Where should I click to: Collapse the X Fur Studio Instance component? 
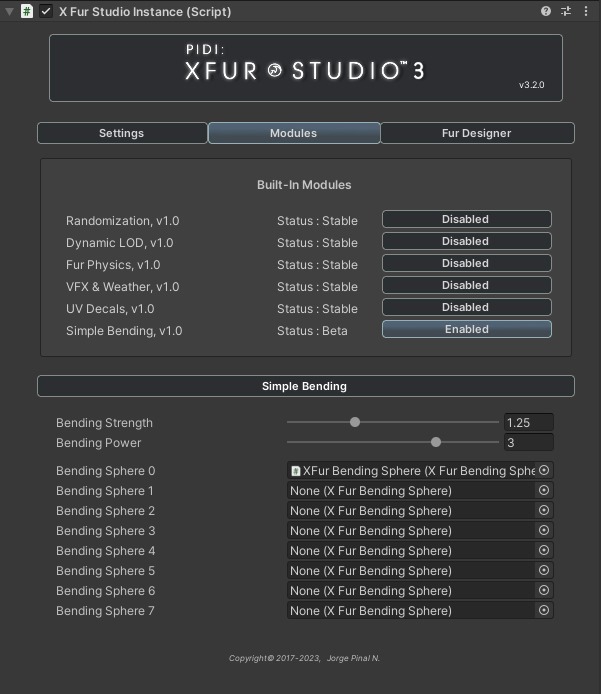[x=9, y=12]
